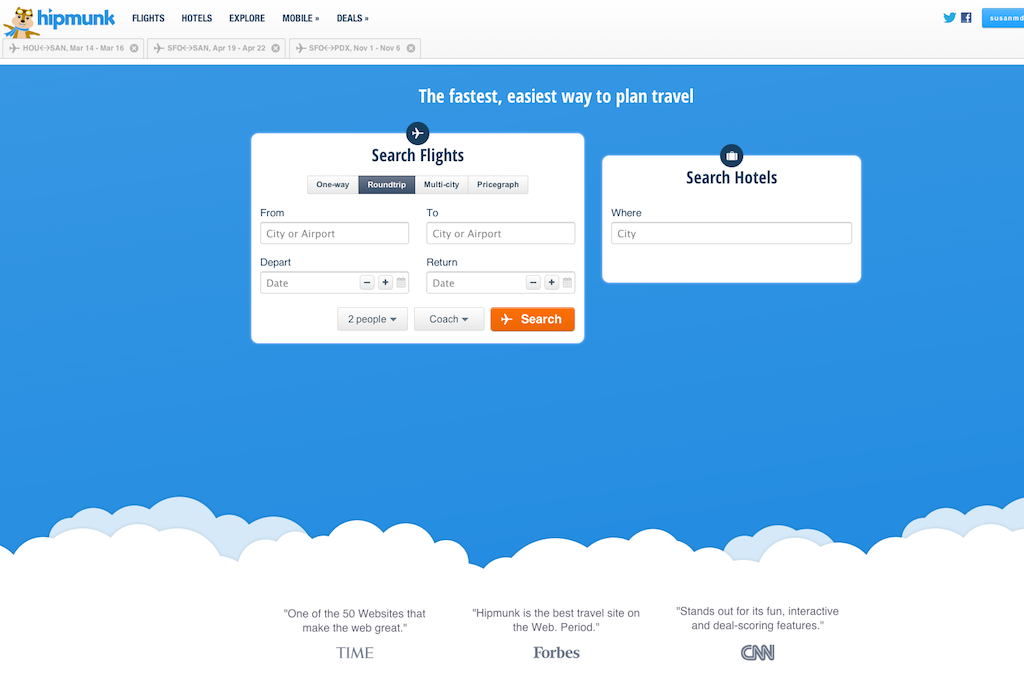Click the airplane icon above Search Flights
1024x678 pixels.
coord(417,131)
